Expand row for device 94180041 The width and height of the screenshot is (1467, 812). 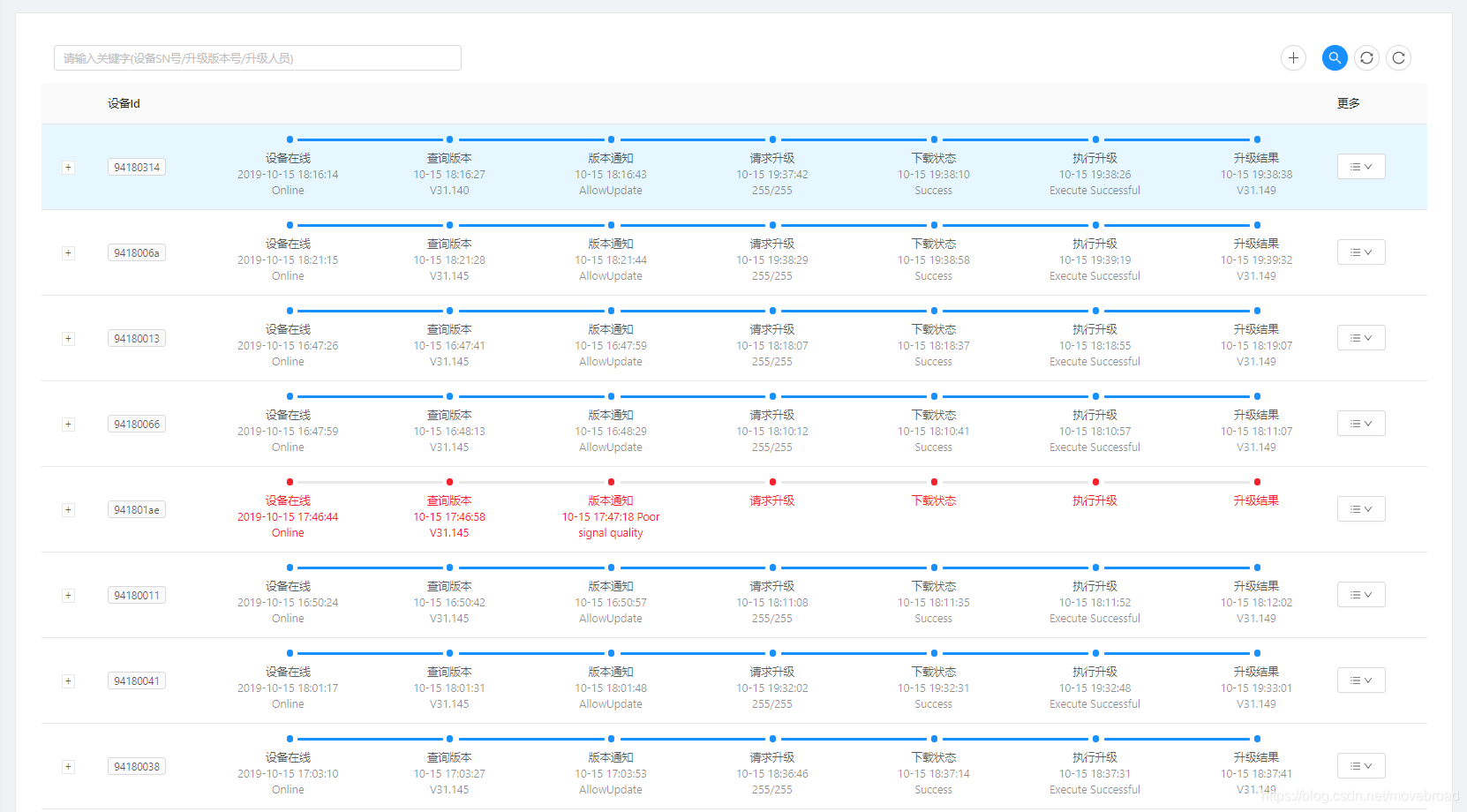pyautogui.click(x=68, y=681)
